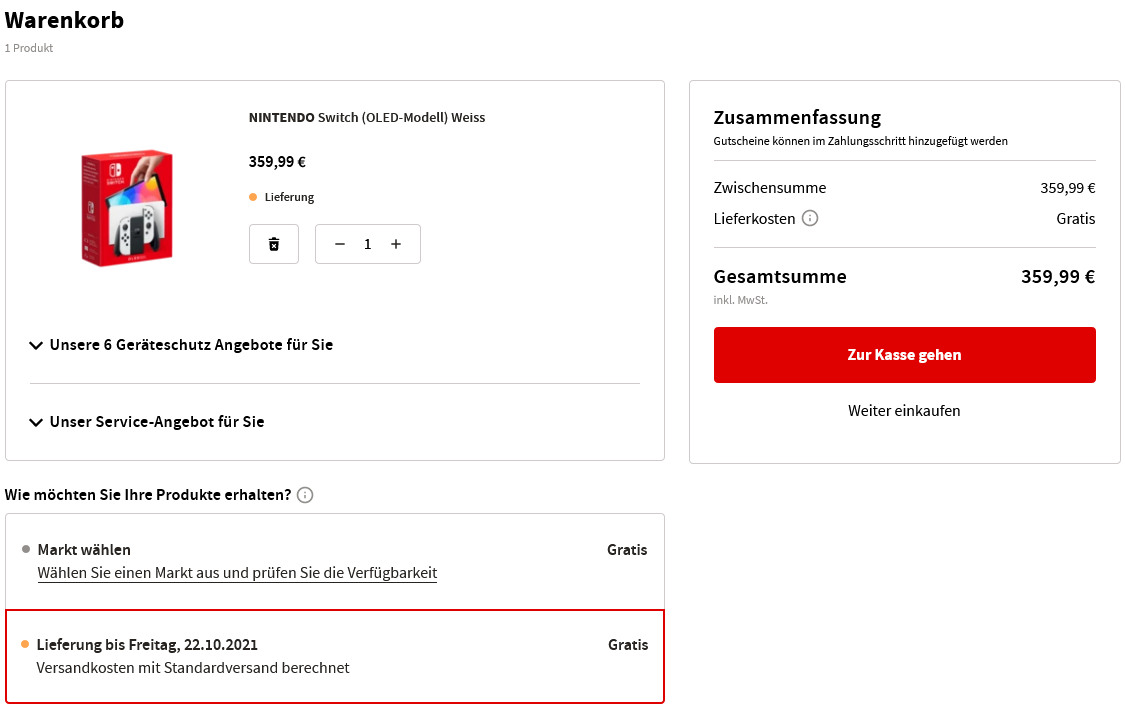The width and height of the screenshot is (1125, 709).
Task: Click gray dot beside Markt wählen
Action: (x=26, y=549)
